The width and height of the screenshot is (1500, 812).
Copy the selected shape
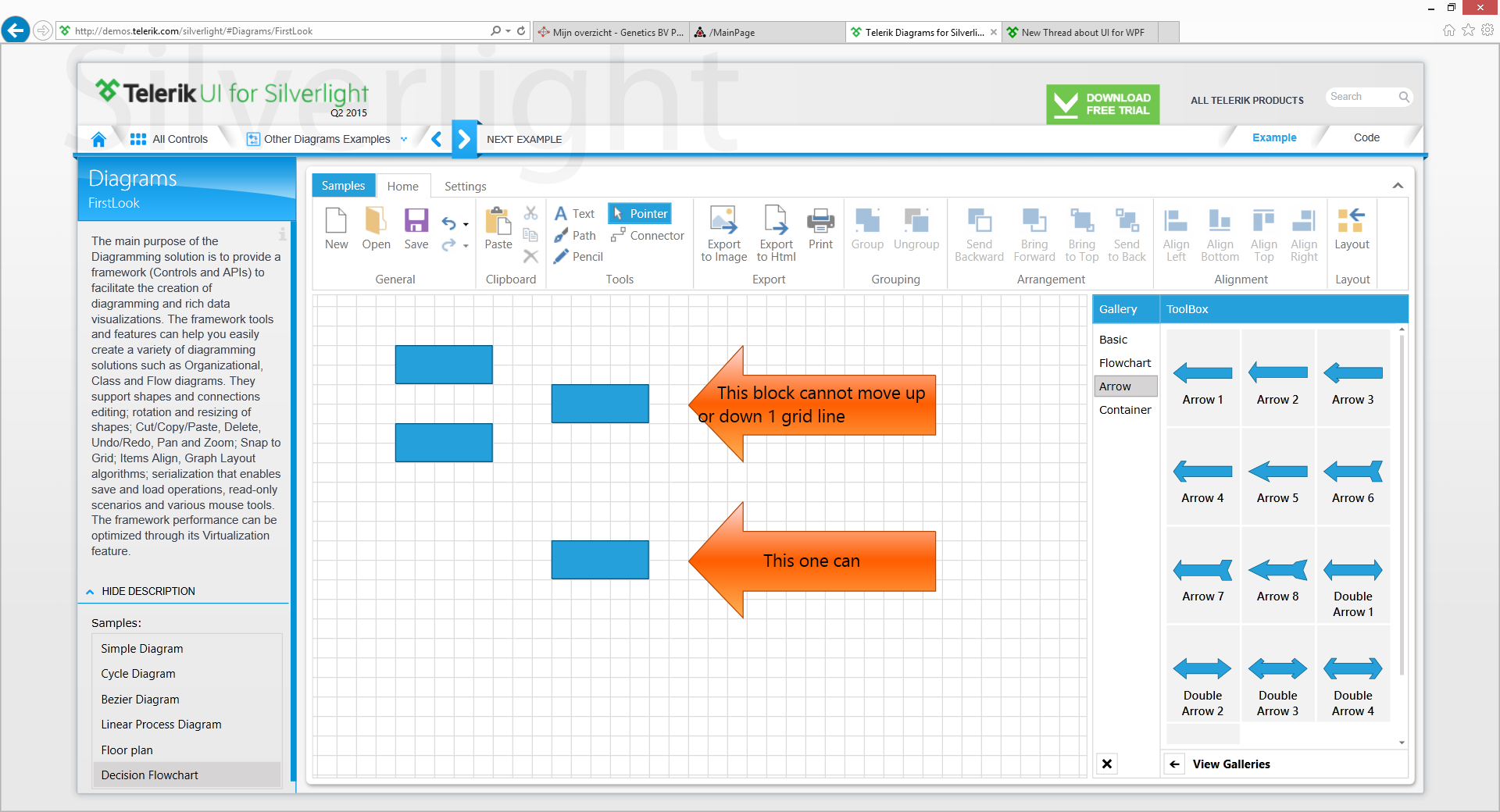tap(530, 235)
